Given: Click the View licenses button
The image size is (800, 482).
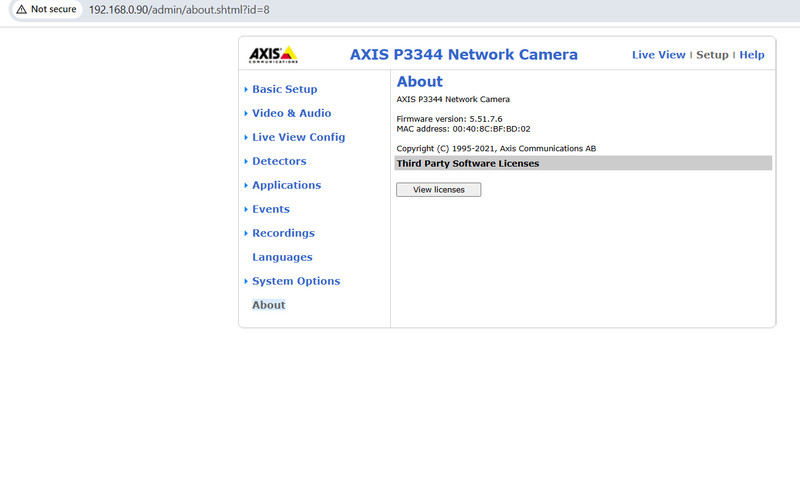Looking at the screenshot, I should [438, 190].
